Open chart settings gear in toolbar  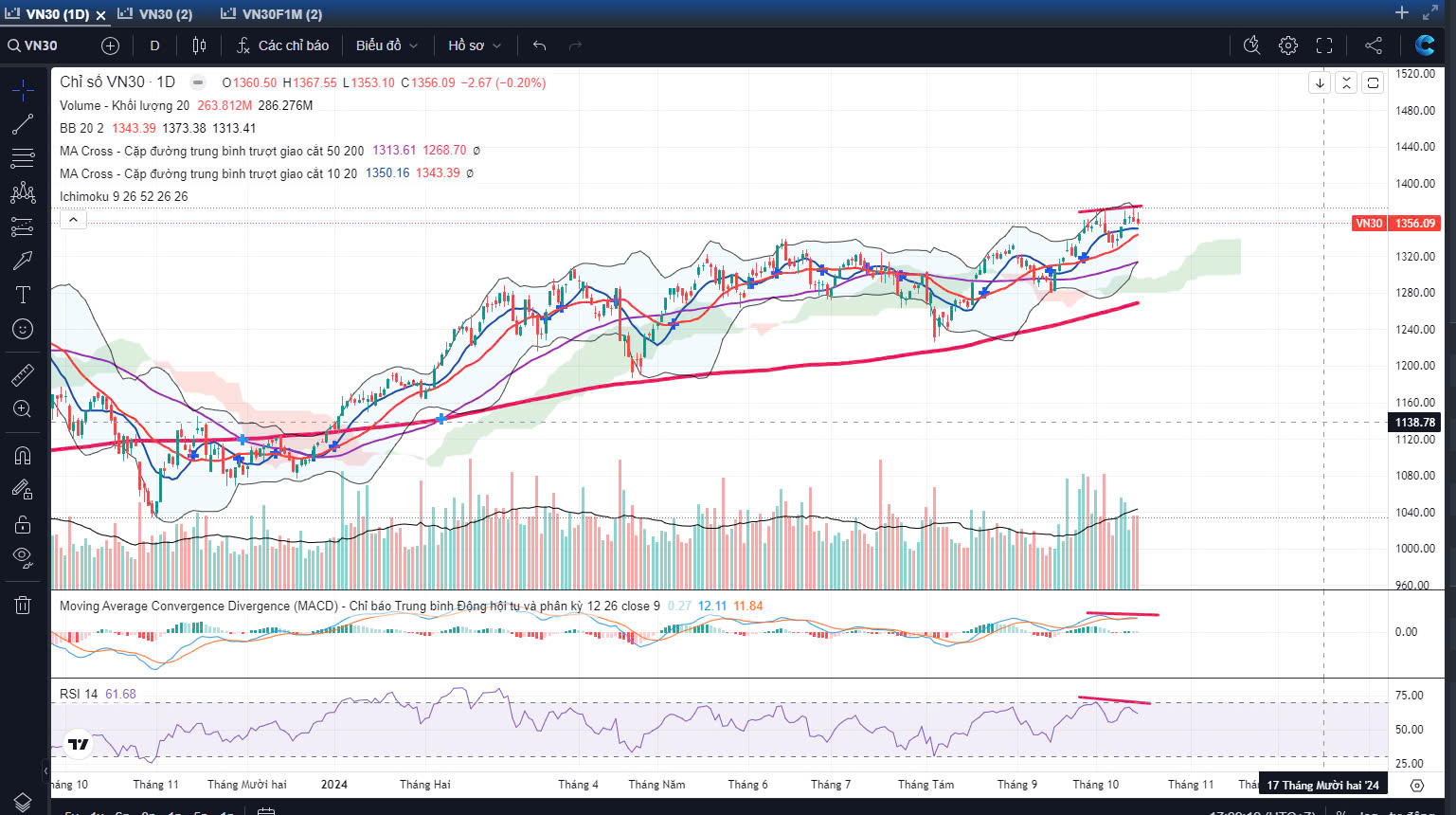[x=1288, y=45]
